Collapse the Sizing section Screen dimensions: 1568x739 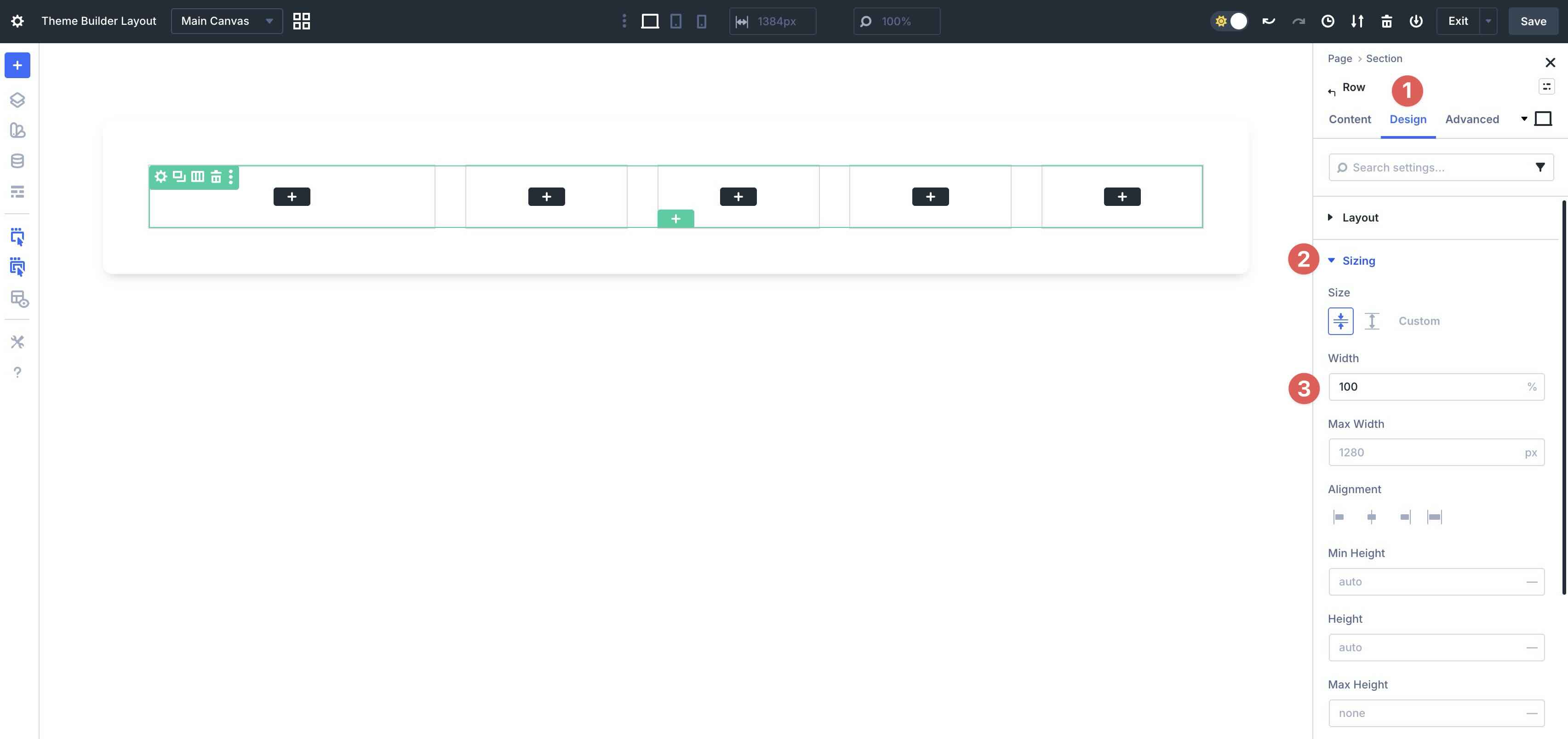coord(1359,260)
